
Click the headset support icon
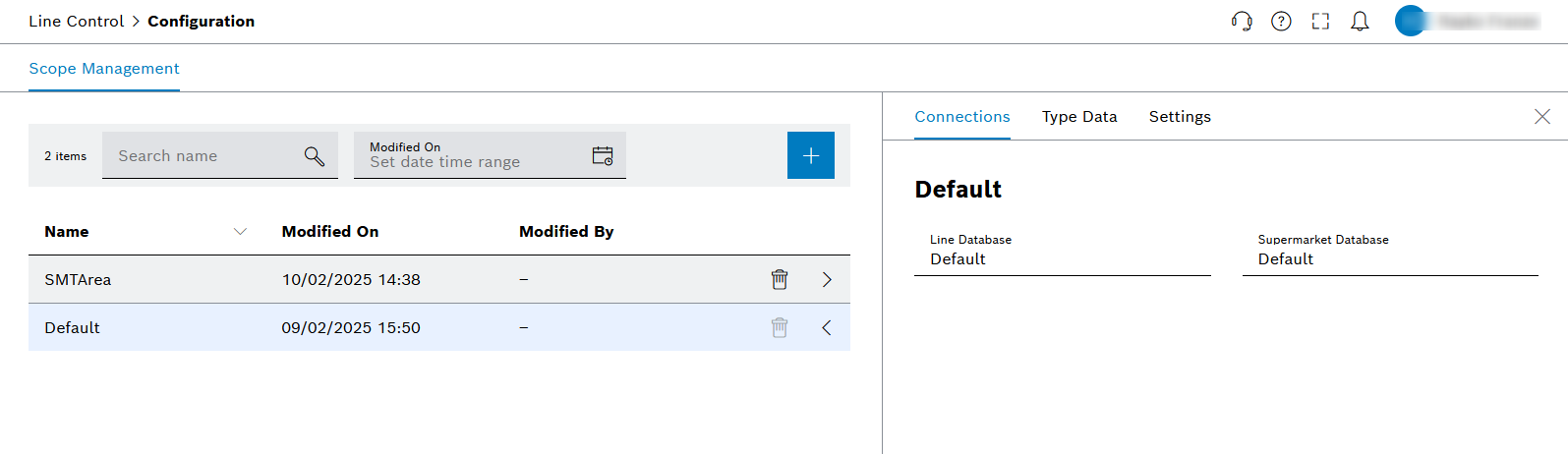tap(1242, 22)
